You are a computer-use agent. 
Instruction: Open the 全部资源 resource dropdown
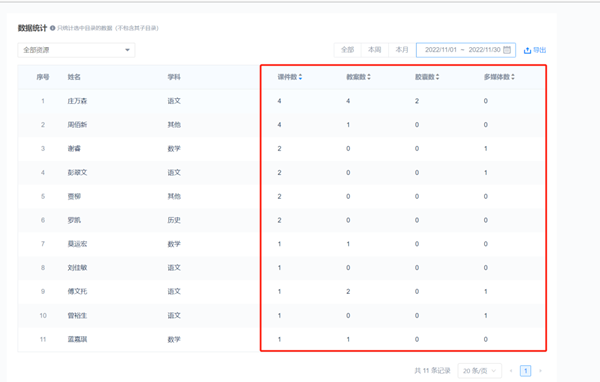coord(76,50)
